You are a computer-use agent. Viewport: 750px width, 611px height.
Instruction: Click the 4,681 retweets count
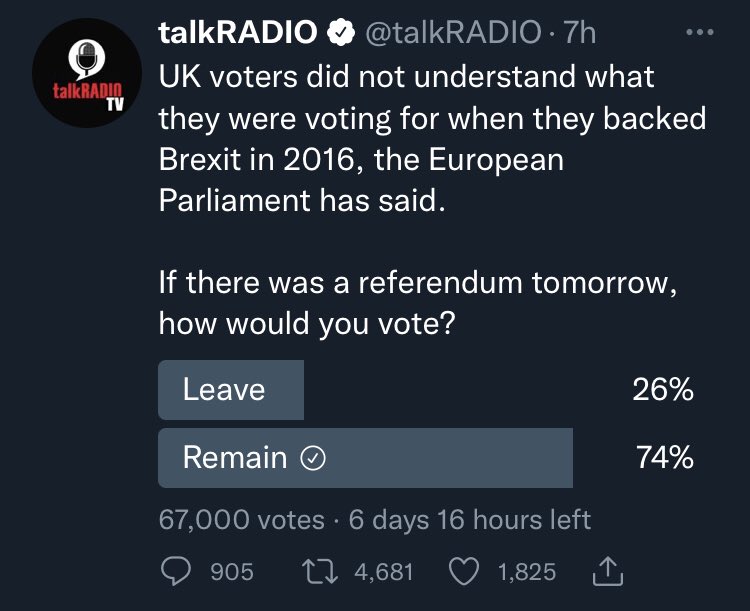384,572
